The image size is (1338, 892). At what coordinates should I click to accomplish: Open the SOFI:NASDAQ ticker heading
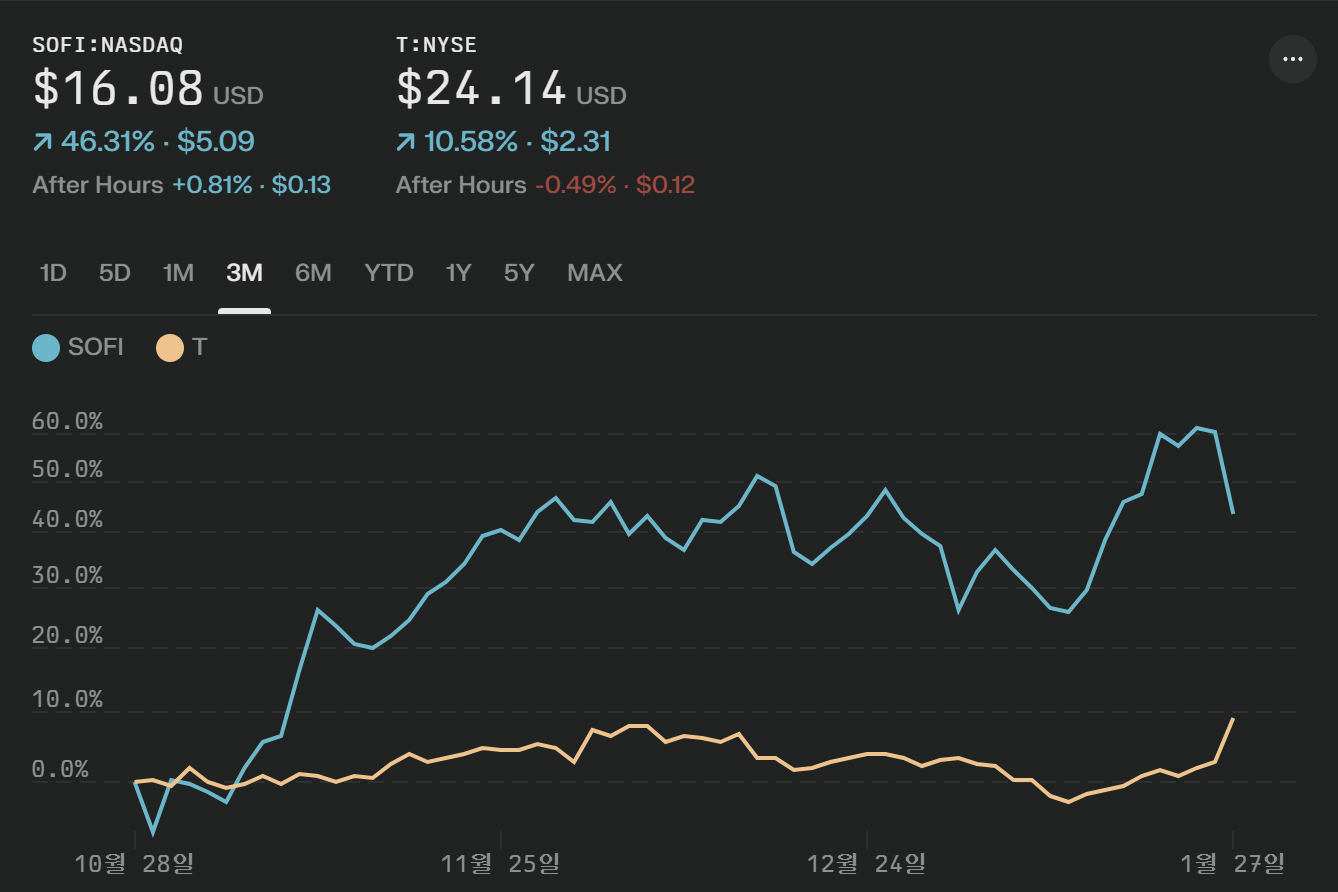(x=108, y=45)
